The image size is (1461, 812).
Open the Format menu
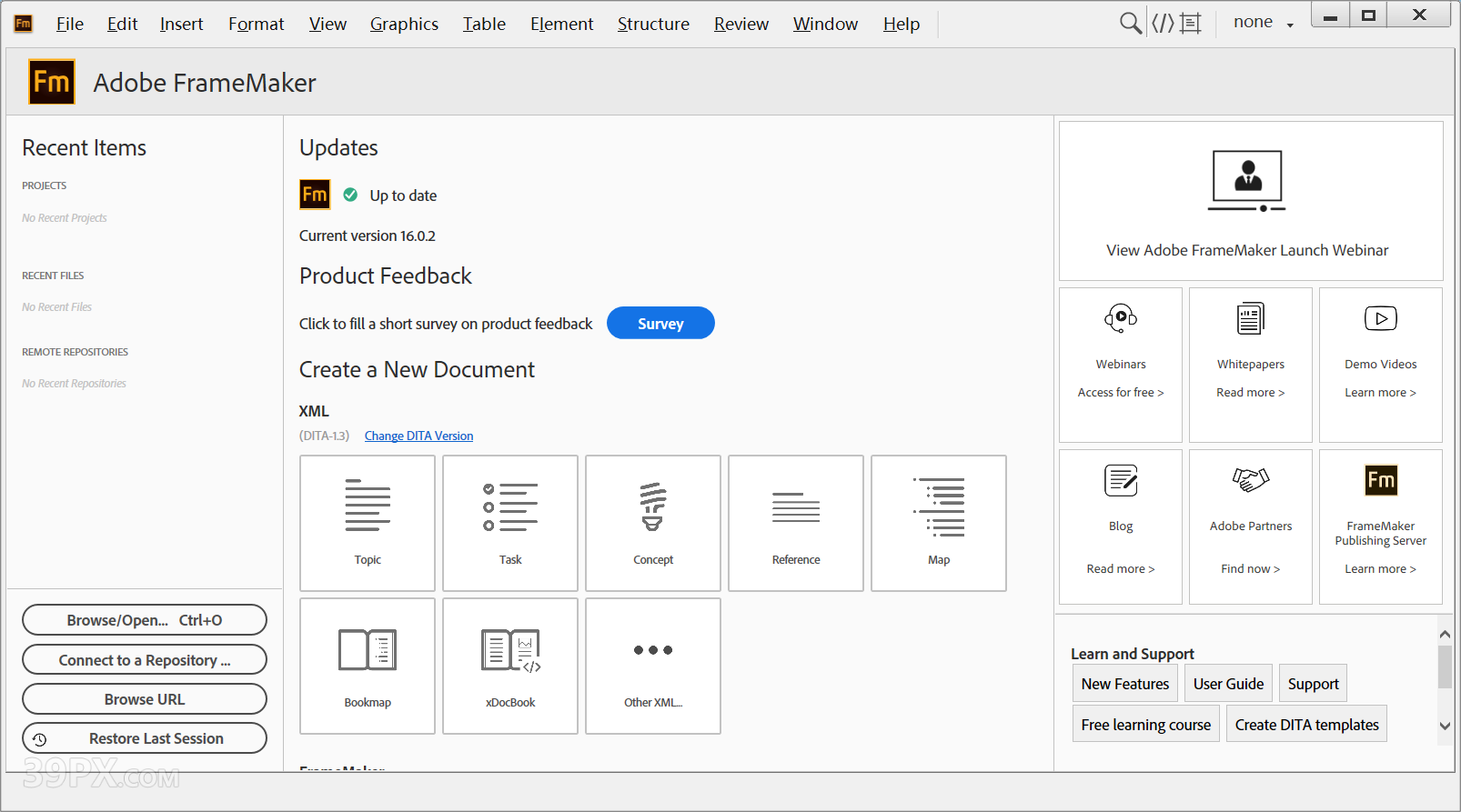[x=256, y=24]
